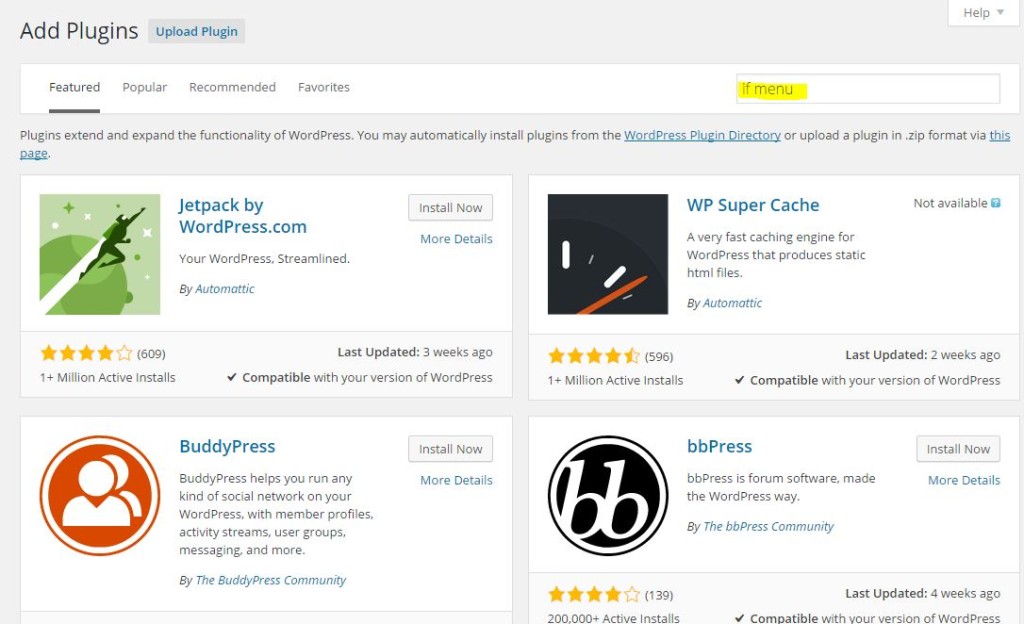Click the WP Super Cache '(596)' rating count
The image size is (1024, 624).
tap(658, 356)
